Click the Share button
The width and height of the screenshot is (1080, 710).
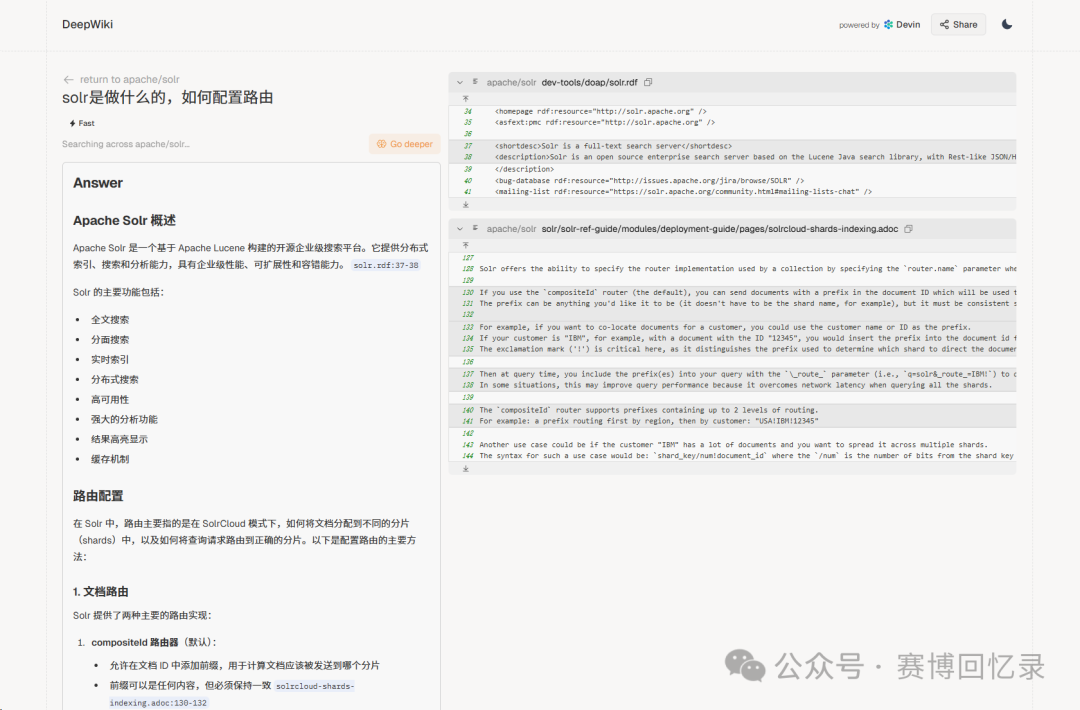[959, 24]
